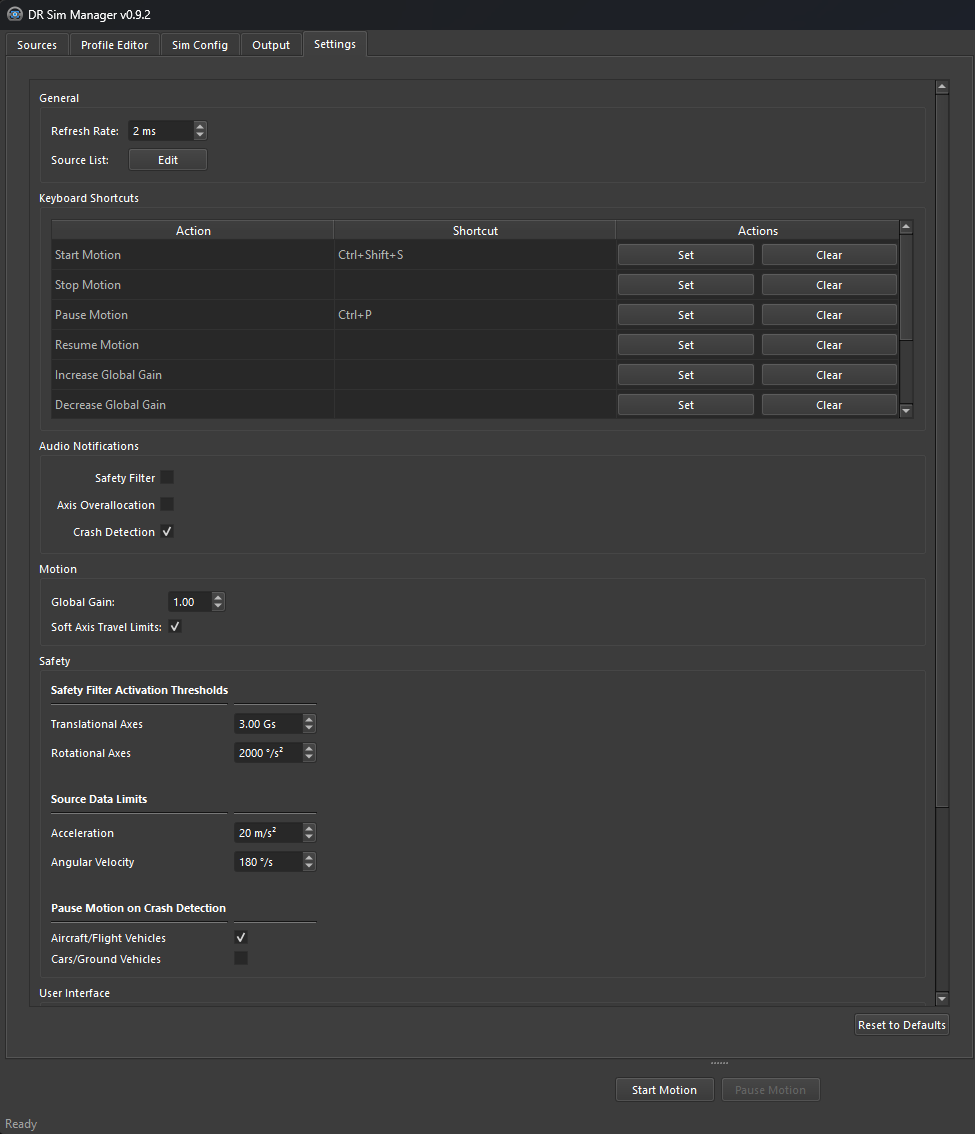Click the Translational Axes value field
This screenshot has width=975, height=1134.
(x=268, y=724)
